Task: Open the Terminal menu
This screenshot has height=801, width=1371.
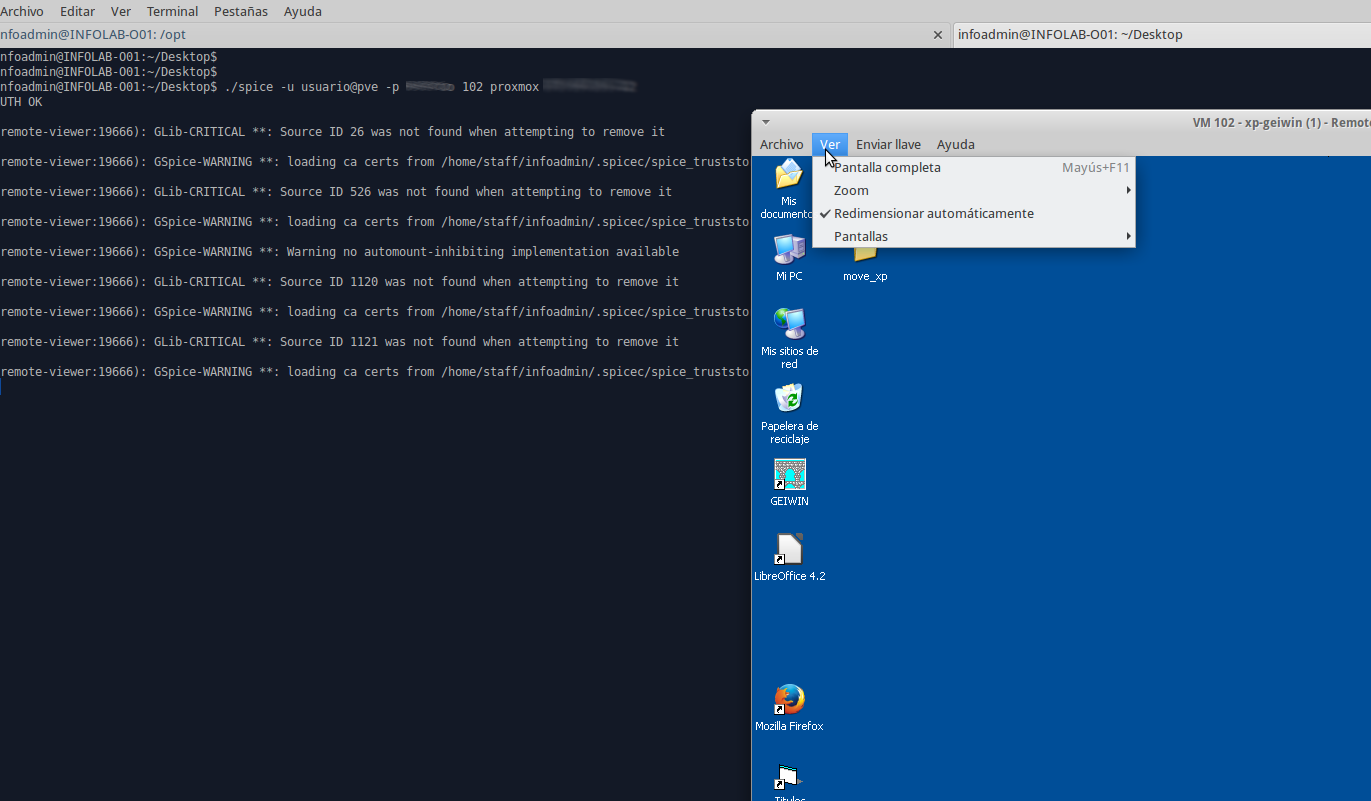Action: [171, 11]
